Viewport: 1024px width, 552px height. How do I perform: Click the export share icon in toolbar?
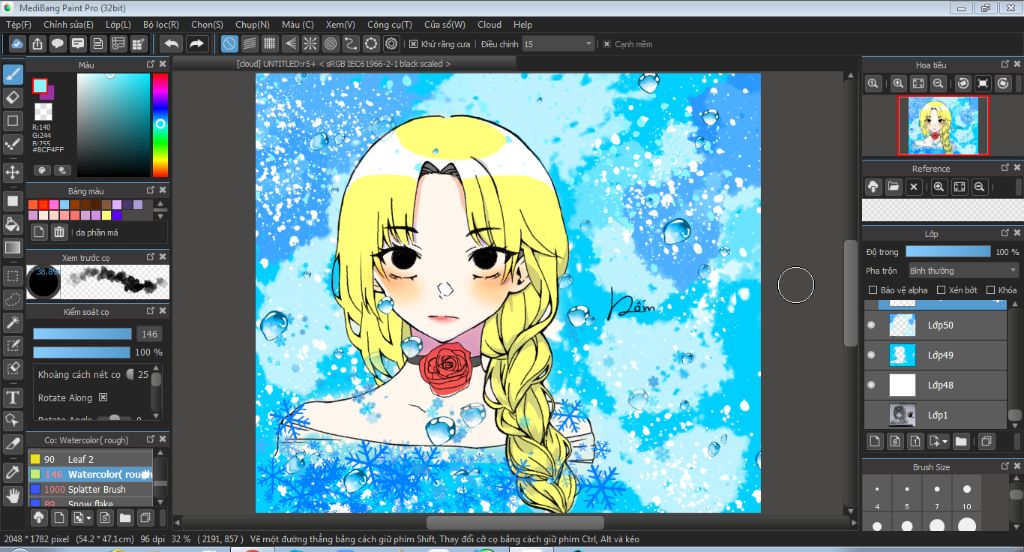[37, 44]
